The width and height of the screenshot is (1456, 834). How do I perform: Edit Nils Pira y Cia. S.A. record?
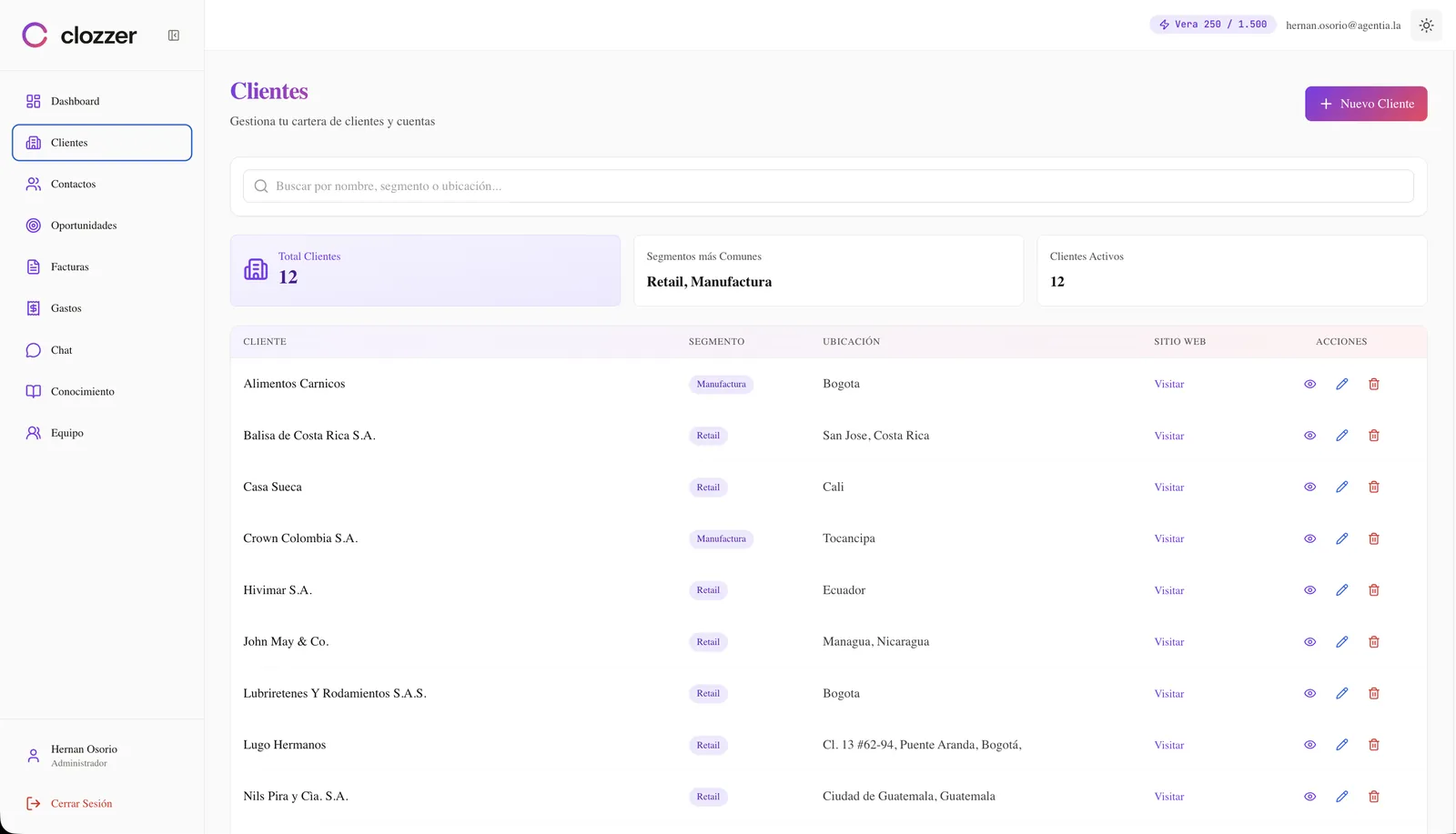[1341, 797]
